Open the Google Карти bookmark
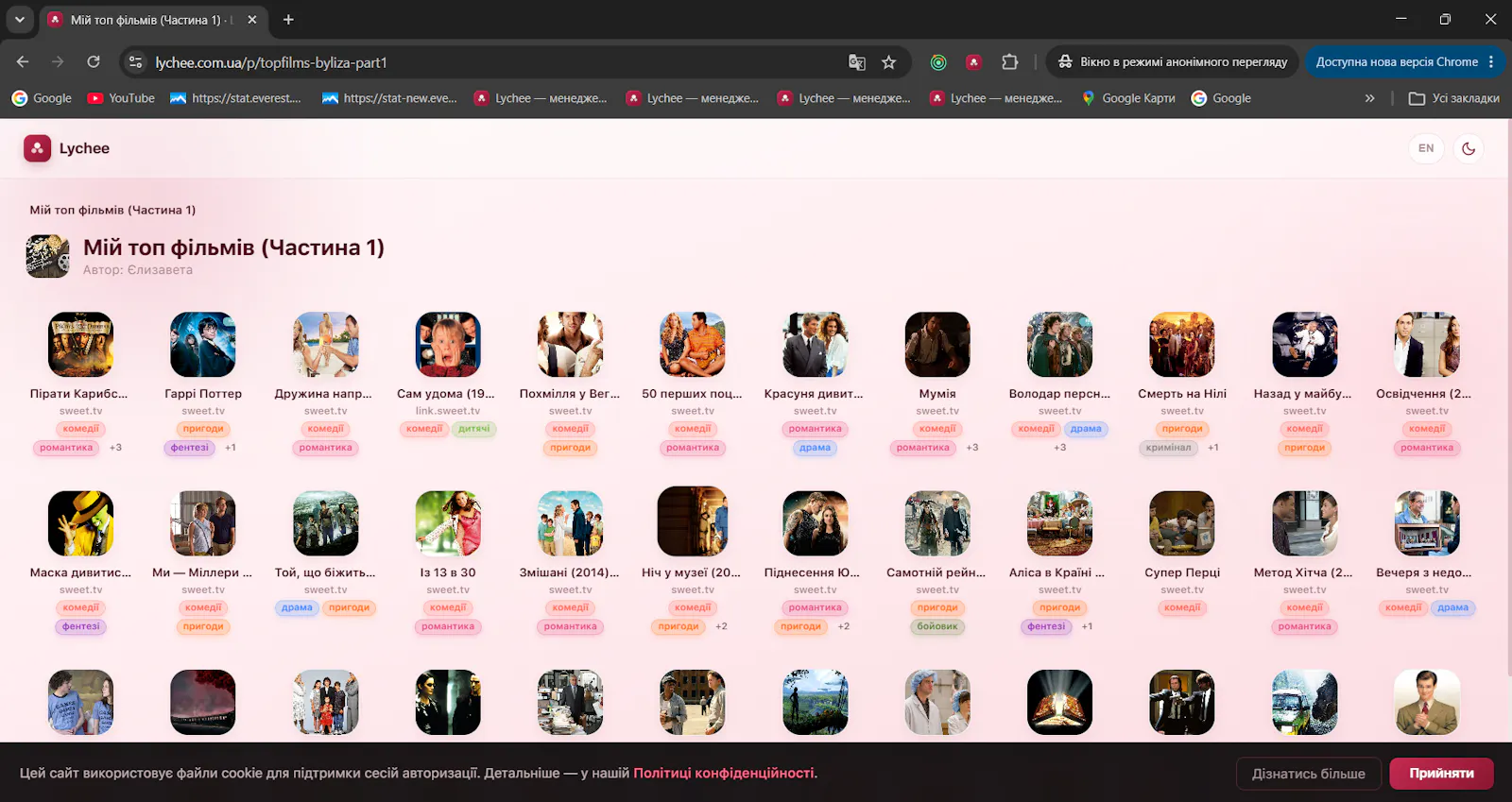1512x802 pixels. coord(1129,98)
